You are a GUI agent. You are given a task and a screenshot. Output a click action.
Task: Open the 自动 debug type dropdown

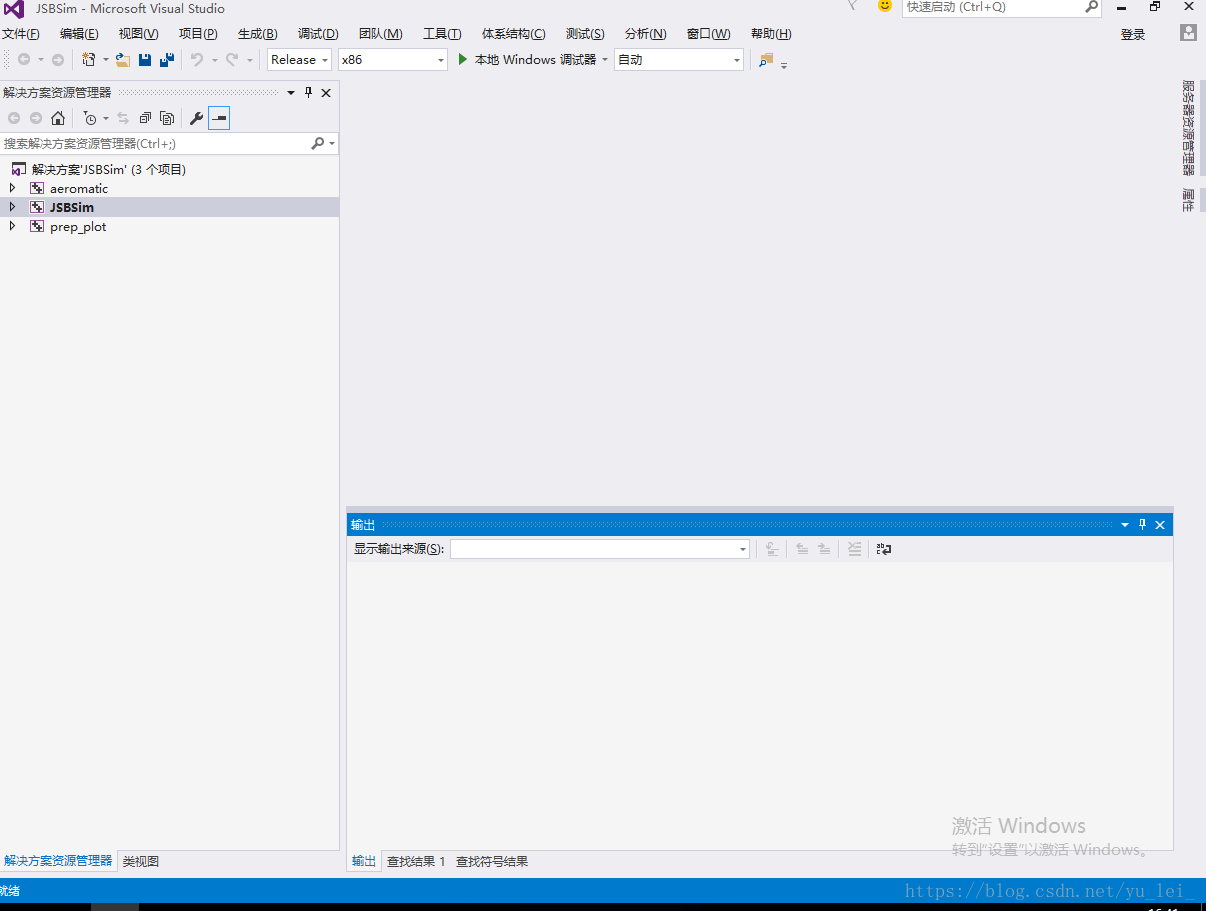tap(679, 60)
